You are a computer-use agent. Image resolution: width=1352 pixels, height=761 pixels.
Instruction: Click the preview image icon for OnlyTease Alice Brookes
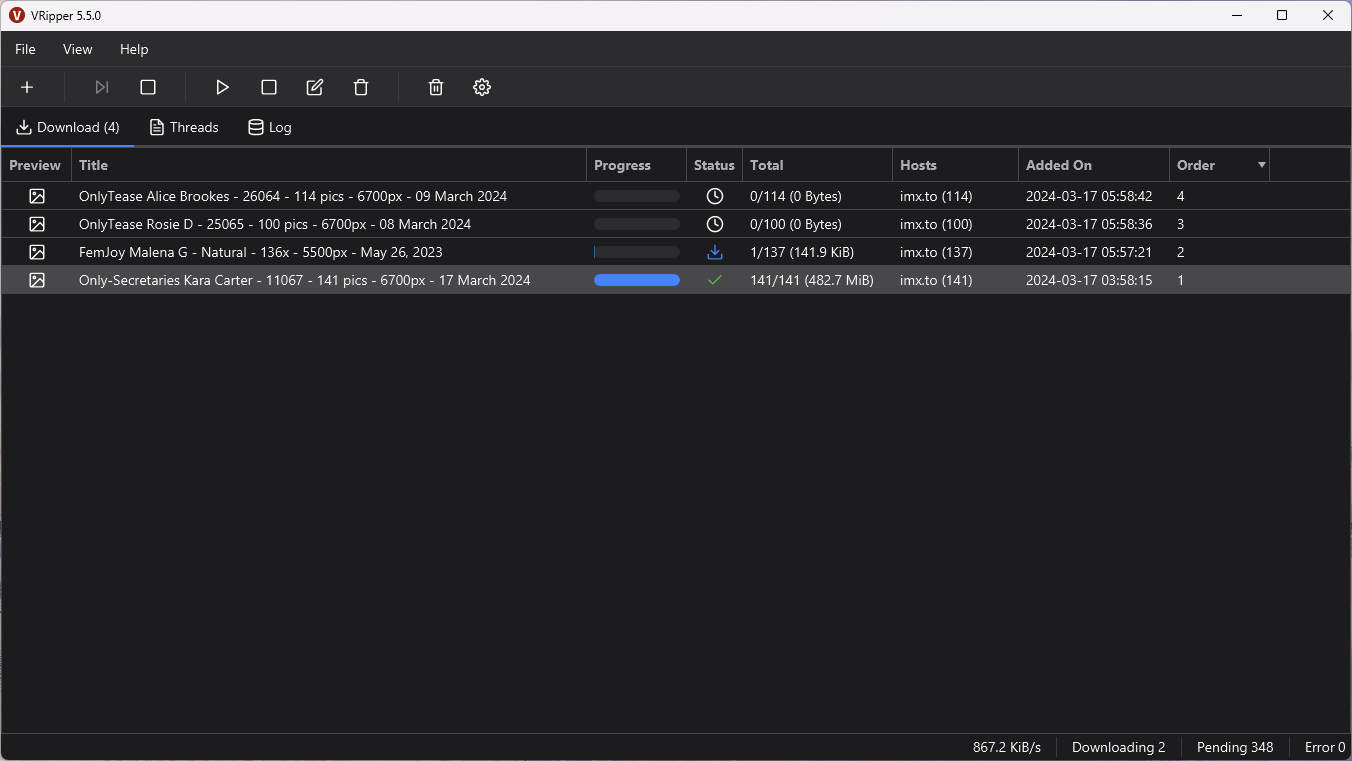(37, 196)
